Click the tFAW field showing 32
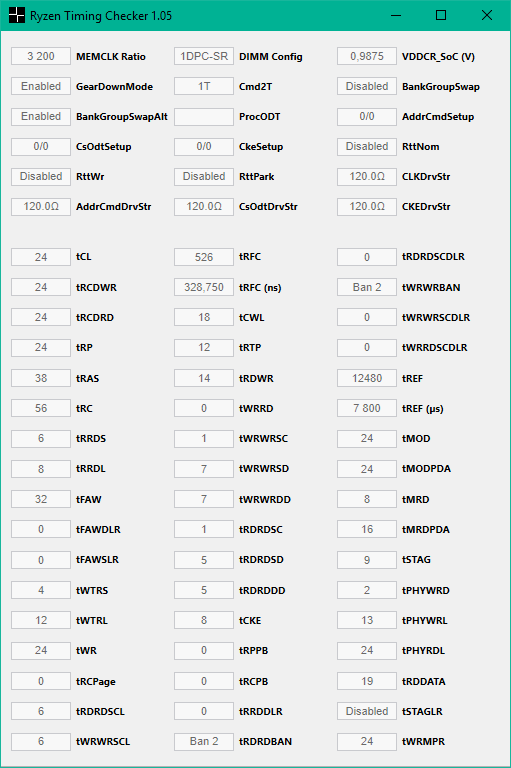The height and width of the screenshot is (768, 511). pyautogui.click(x=41, y=499)
